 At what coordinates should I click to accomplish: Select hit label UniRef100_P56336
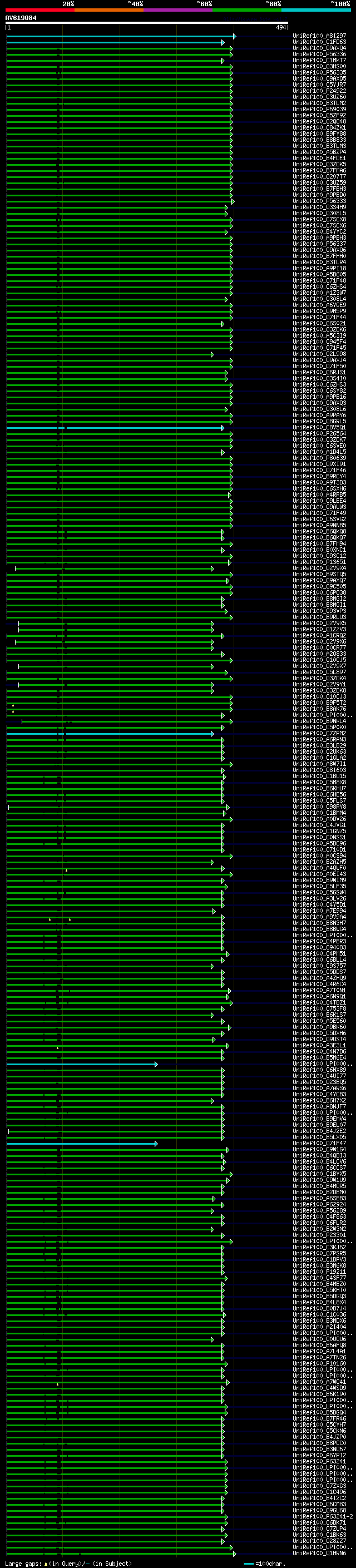[319, 54]
